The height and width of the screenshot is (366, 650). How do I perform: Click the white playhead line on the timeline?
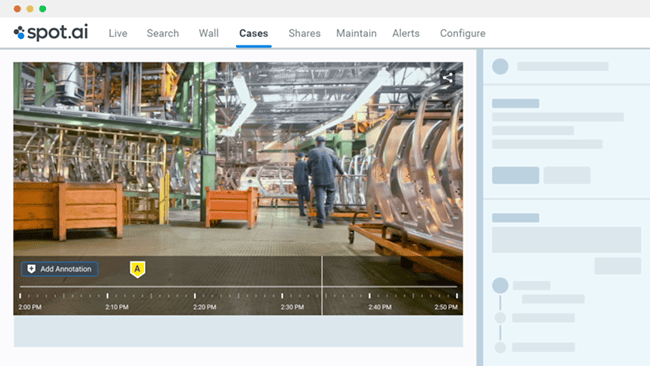322,286
